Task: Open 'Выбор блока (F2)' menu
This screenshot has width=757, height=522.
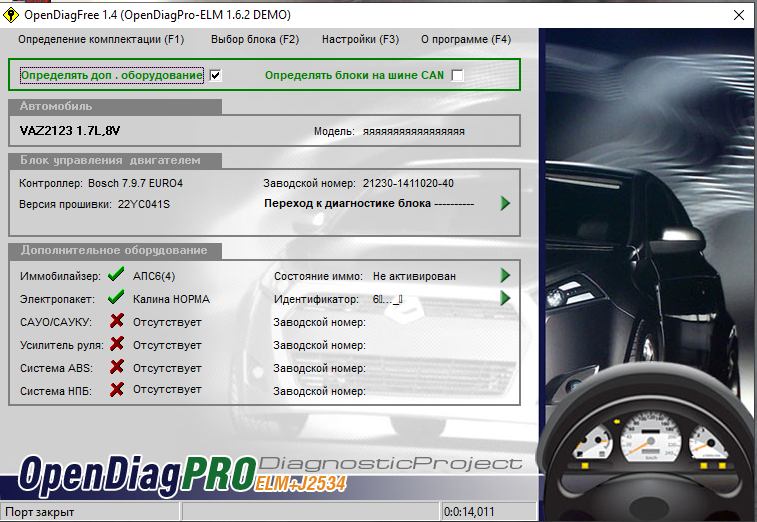Action: [255, 40]
